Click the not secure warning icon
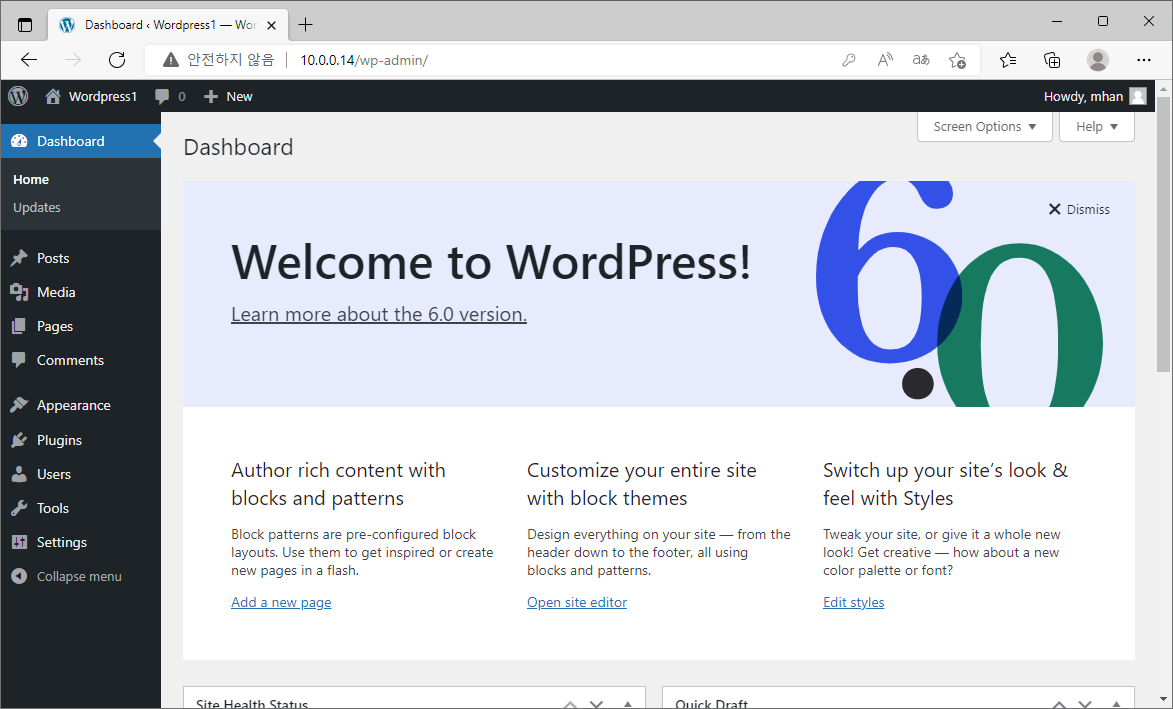 (171, 60)
